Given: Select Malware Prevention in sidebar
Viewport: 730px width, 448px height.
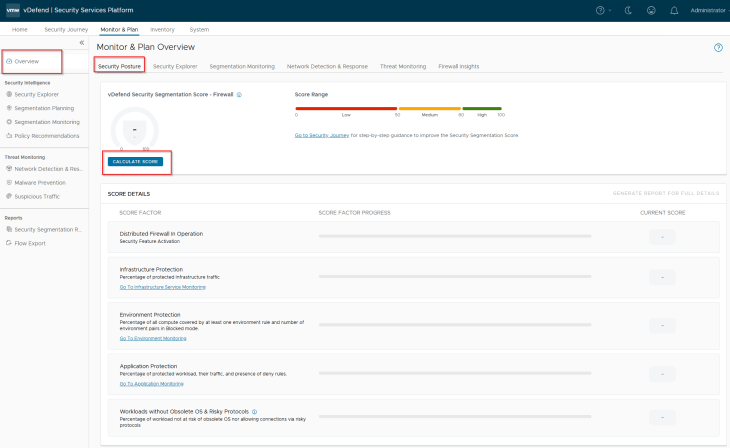Looking at the screenshot, I should click(40, 183).
